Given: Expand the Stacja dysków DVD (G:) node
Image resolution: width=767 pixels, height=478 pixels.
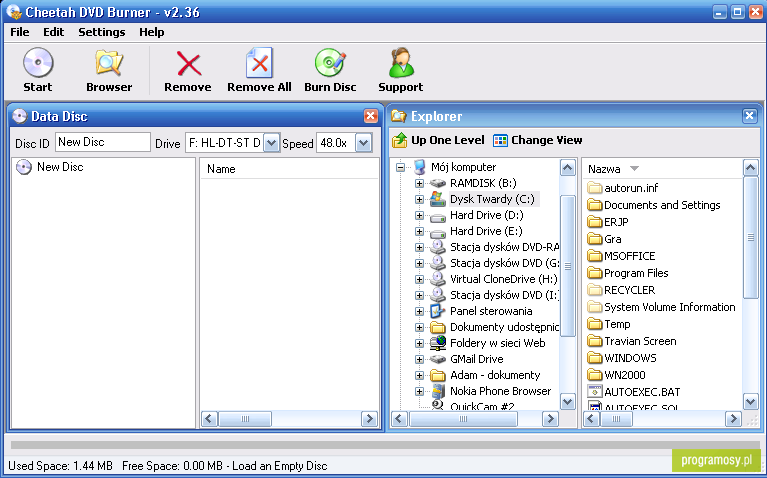Looking at the screenshot, I should [419, 263].
